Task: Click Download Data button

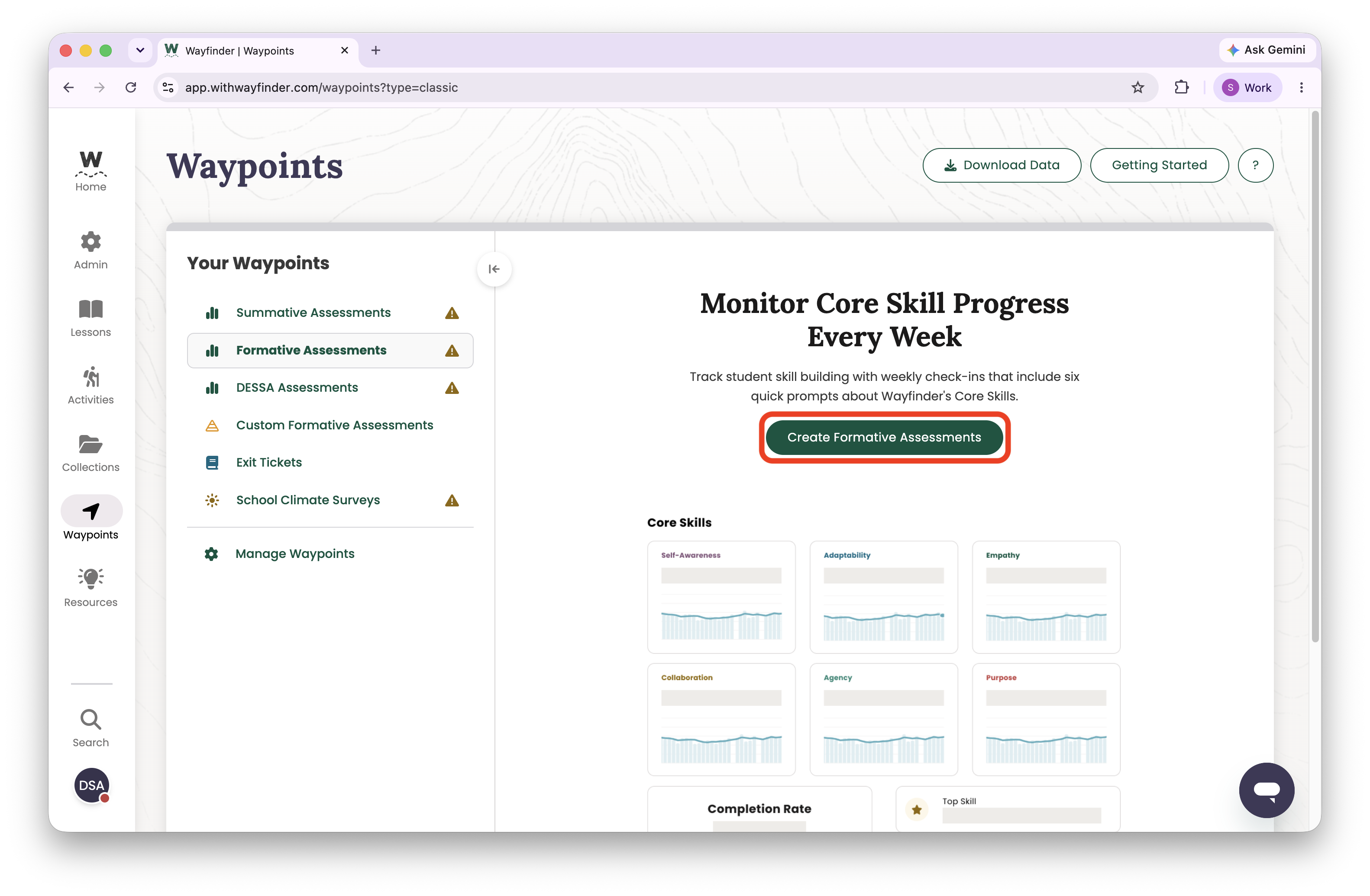Action: coord(1002,165)
